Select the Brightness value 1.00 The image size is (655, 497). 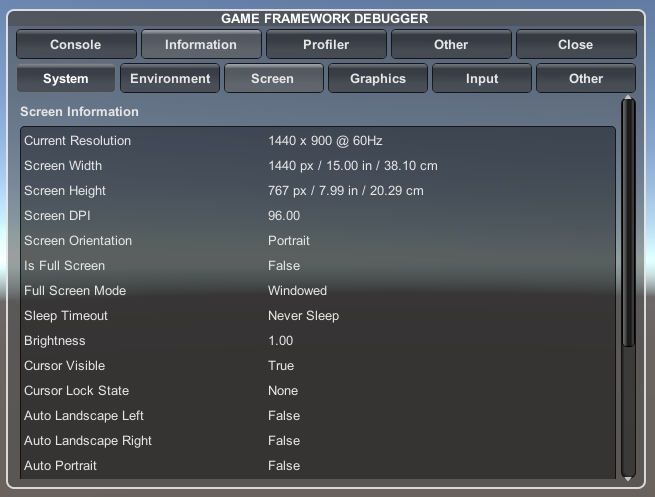pos(281,341)
